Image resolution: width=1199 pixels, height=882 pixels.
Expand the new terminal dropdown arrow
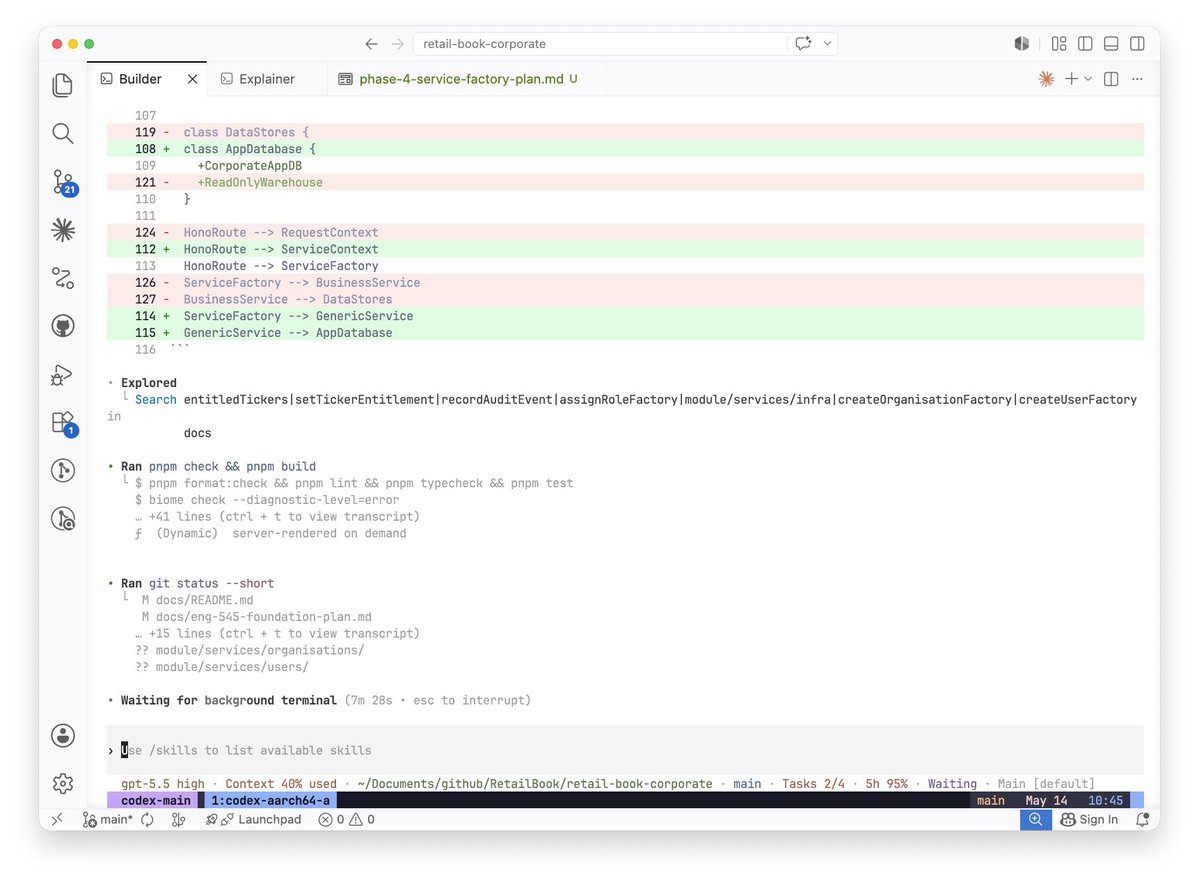coord(1088,79)
